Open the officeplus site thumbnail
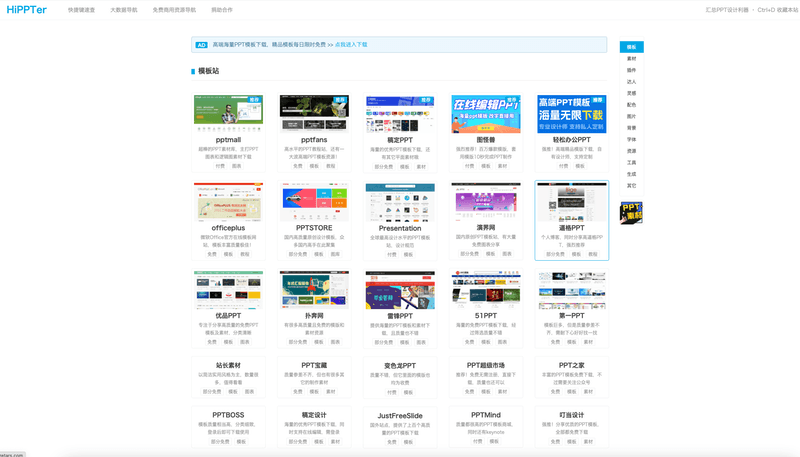The height and width of the screenshot is (457, 800). (228, 202)
